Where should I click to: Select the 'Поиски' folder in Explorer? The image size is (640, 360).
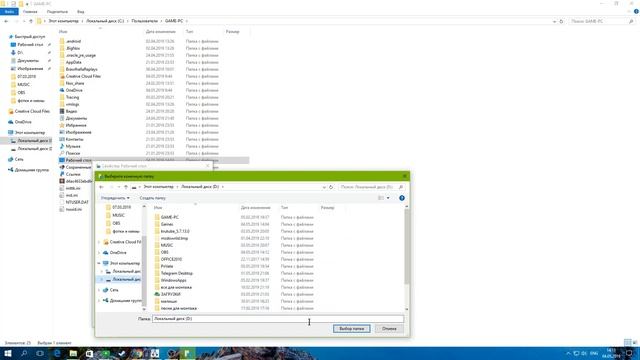pos(73,153)
